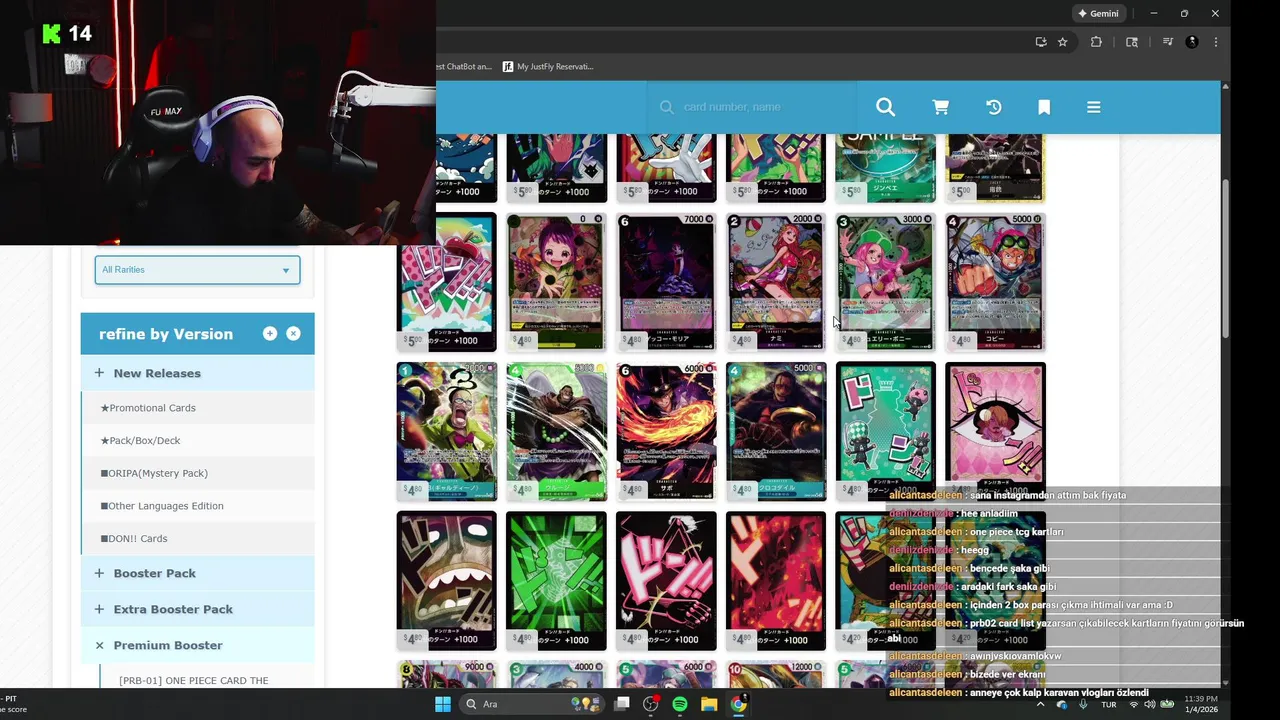
Task: Open the 11:39 PM clock and calendar
Action: click(1201, 704)
